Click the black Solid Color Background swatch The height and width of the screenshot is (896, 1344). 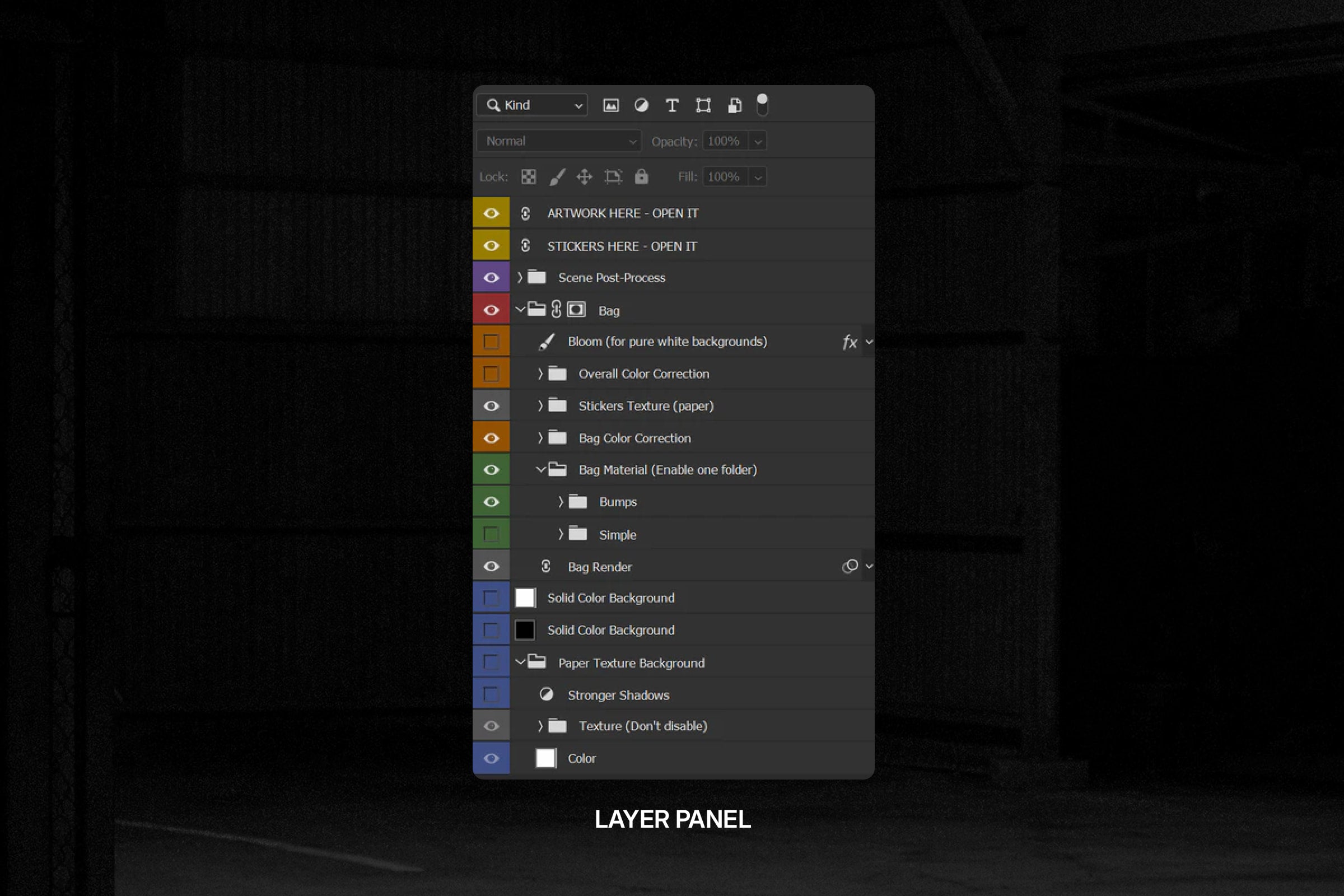[x=525, y=631]
